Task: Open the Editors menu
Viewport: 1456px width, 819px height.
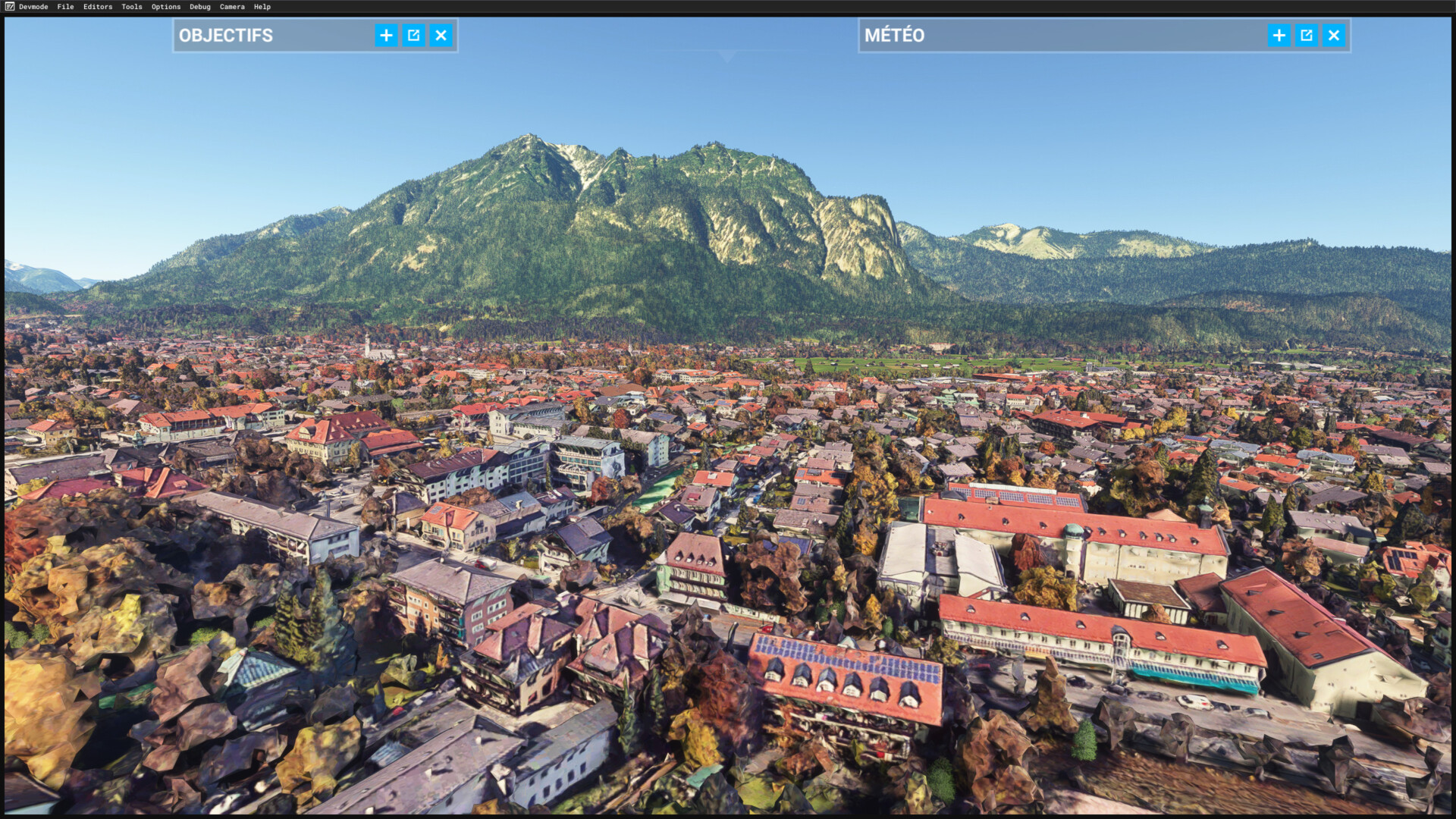Action: [x=98, y=7]
